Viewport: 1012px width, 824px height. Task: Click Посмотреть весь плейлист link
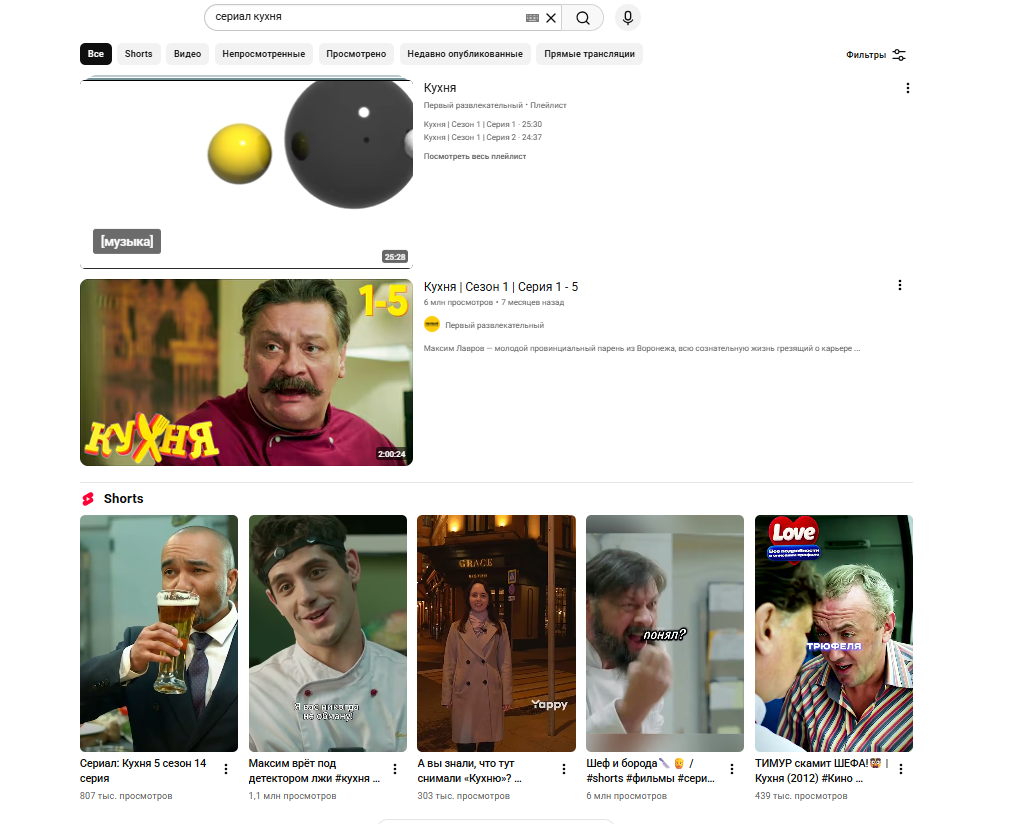pyautogui.click(x=475, y=157)
